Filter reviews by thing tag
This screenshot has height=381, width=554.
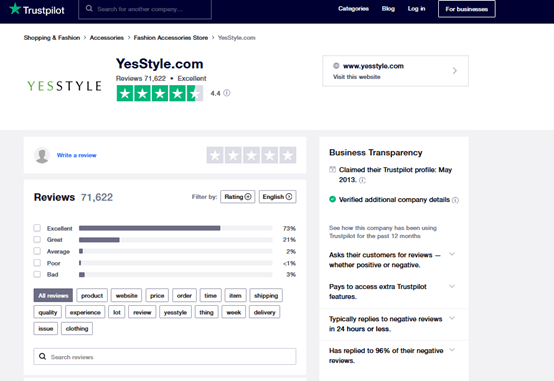point(206,312)
